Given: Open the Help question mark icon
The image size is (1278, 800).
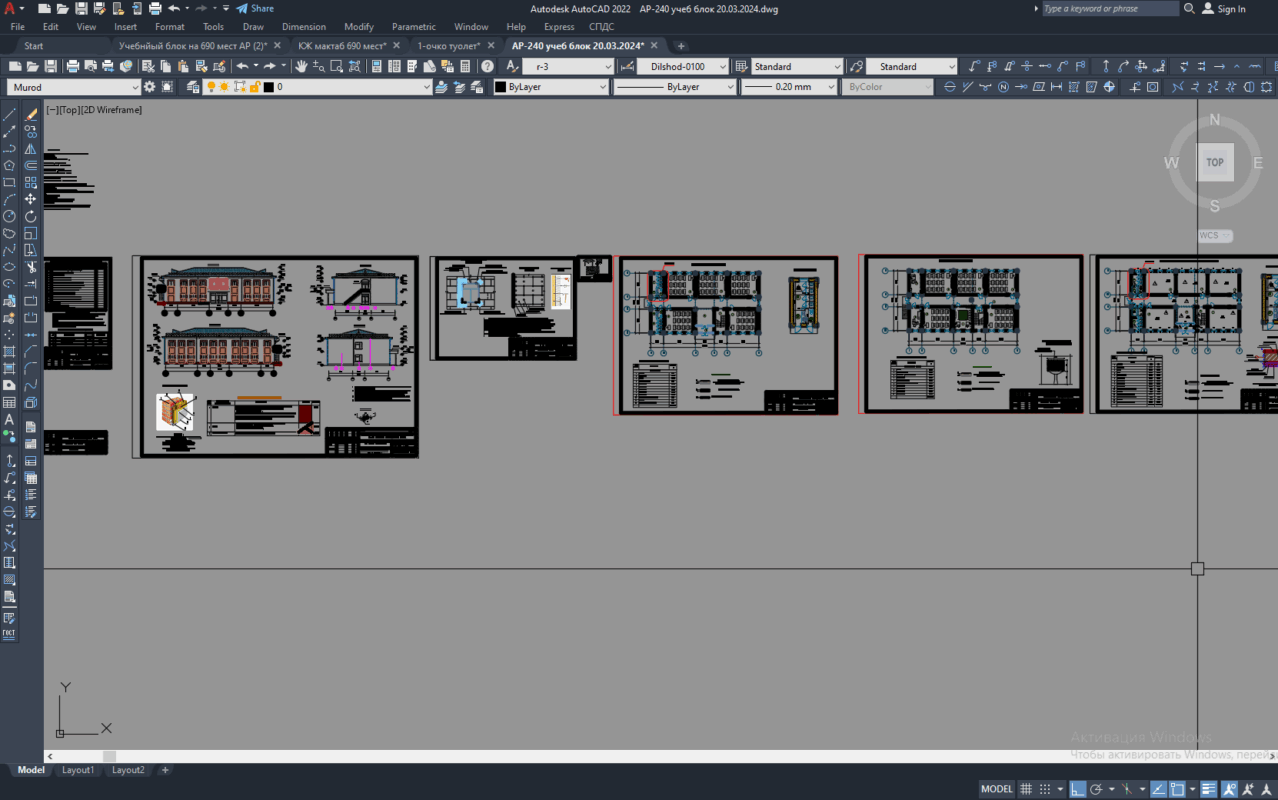Looking at the screenshot, I should 487,66.
